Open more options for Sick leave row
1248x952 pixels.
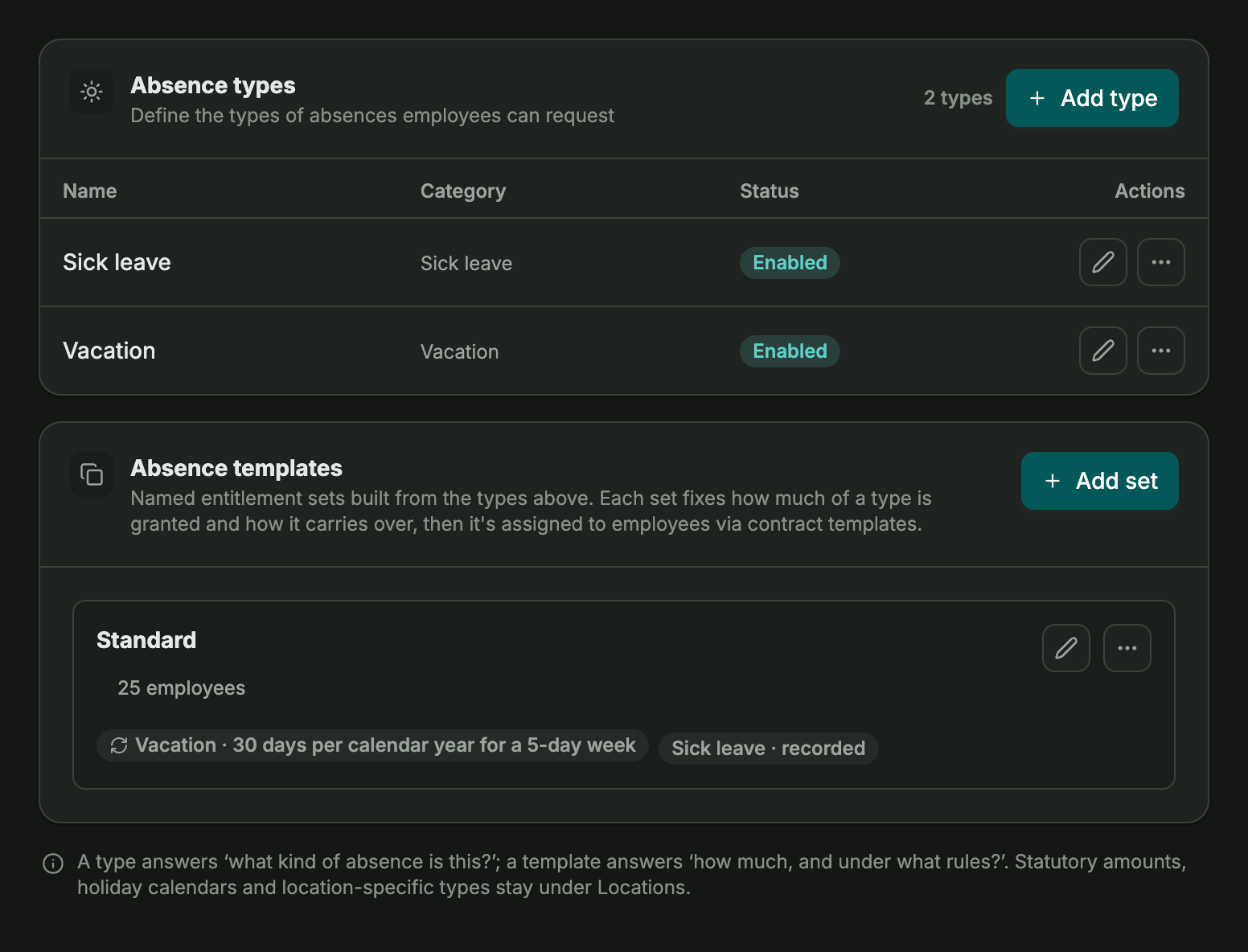(x=1160, y=262)
